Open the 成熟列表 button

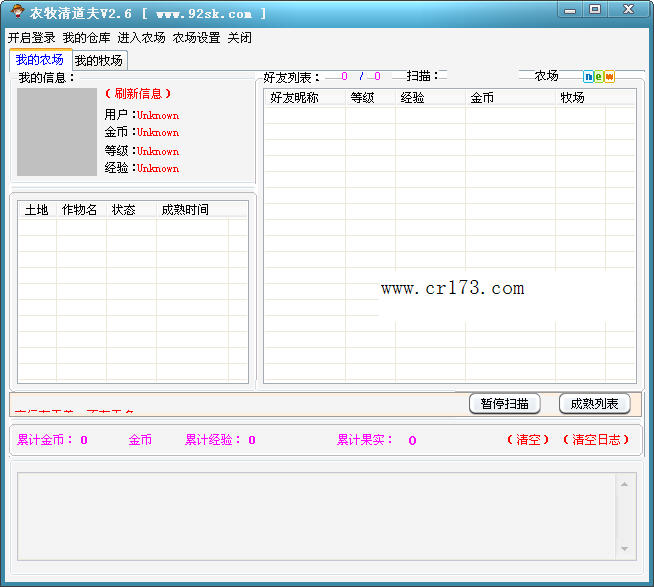pyautogui.click(x=594, y=403)
